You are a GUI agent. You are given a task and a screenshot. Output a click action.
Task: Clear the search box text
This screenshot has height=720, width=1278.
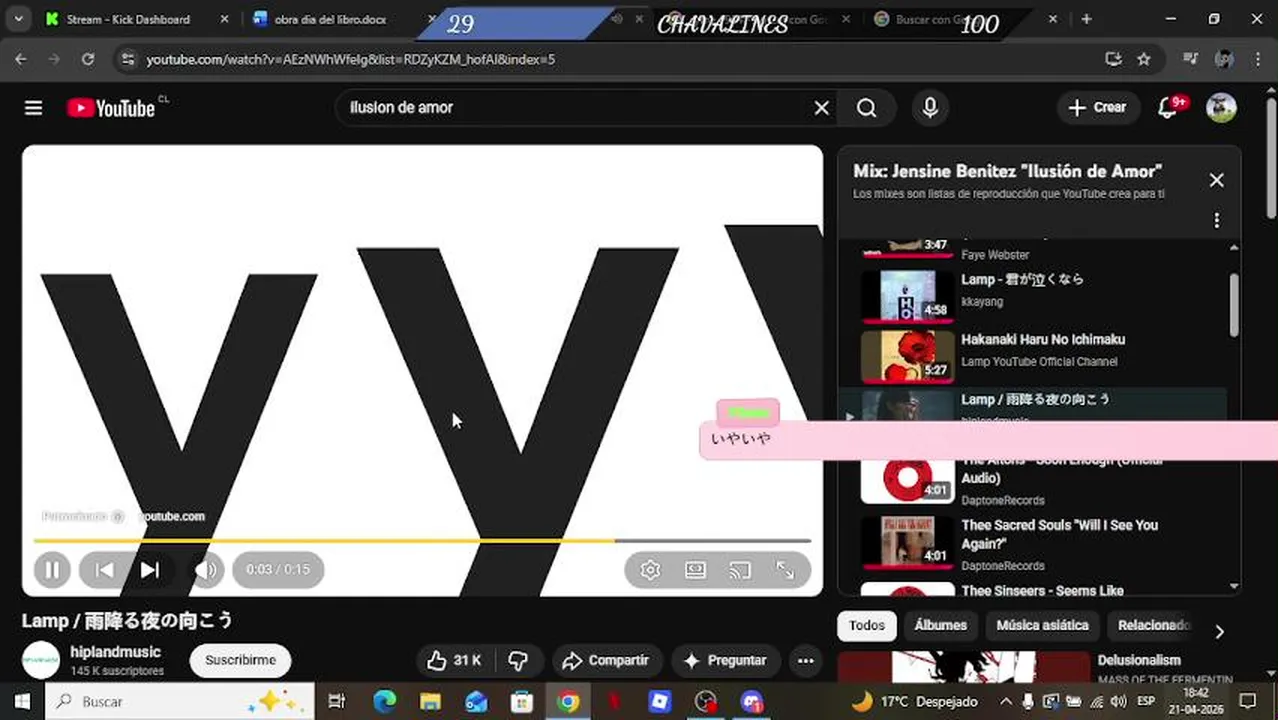click(x=822, y=108)
